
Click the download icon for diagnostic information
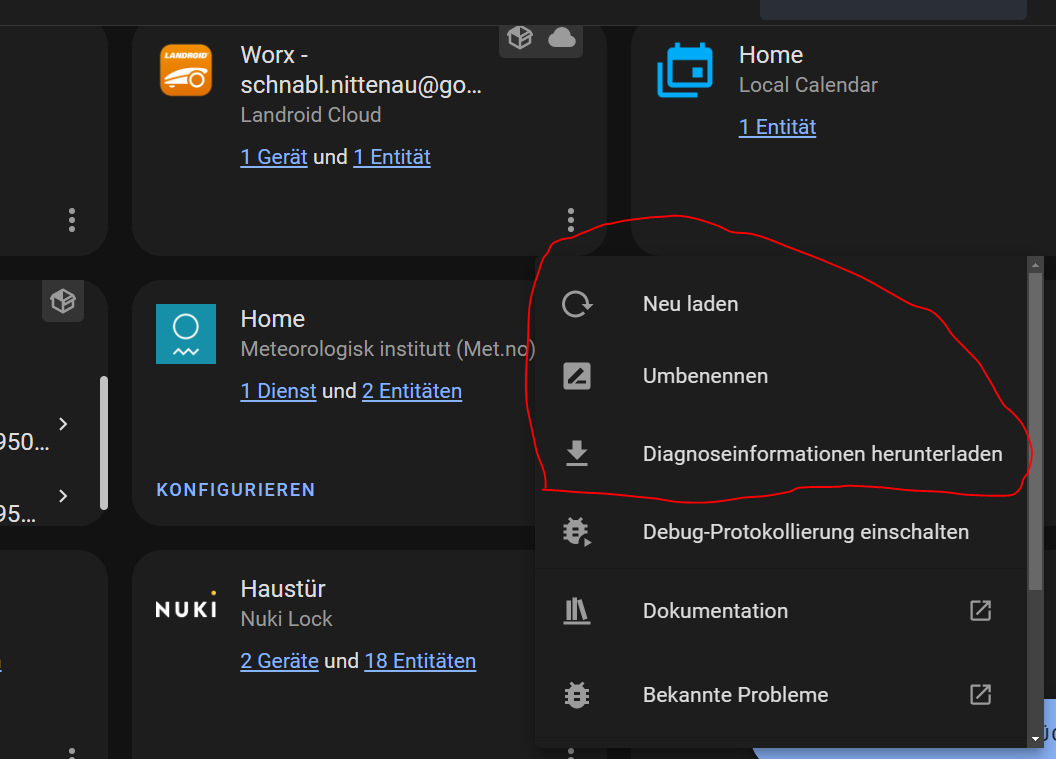[577, 453]
